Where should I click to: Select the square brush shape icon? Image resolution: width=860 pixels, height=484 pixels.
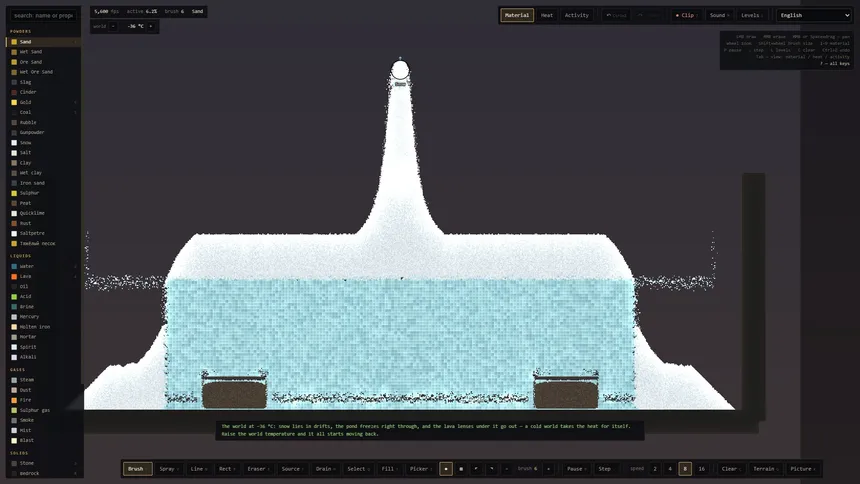[x=461, y=469]
